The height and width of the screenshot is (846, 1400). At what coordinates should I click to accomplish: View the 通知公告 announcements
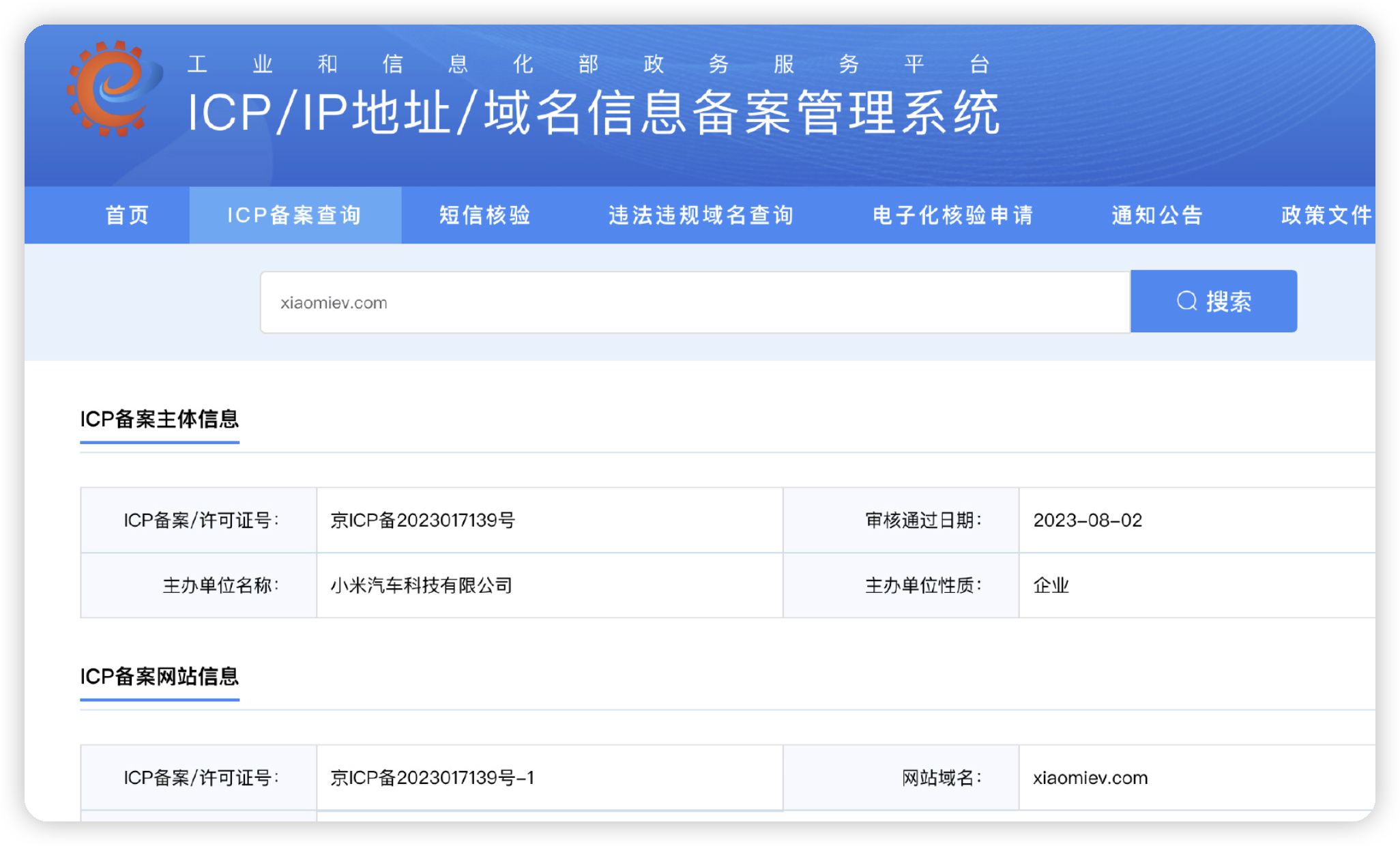click(1156, 215)
